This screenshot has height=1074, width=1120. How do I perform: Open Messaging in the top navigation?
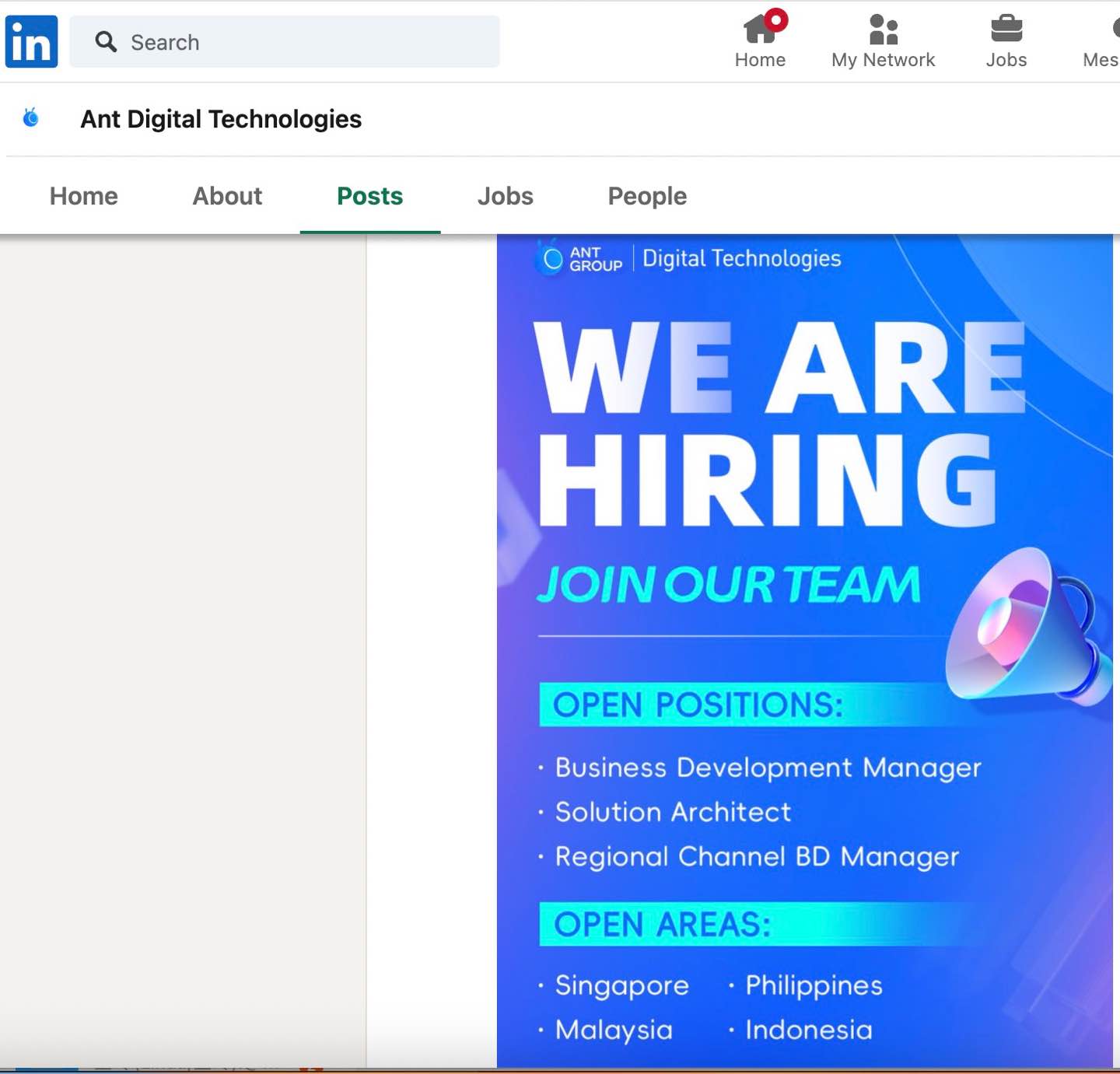1101,41
